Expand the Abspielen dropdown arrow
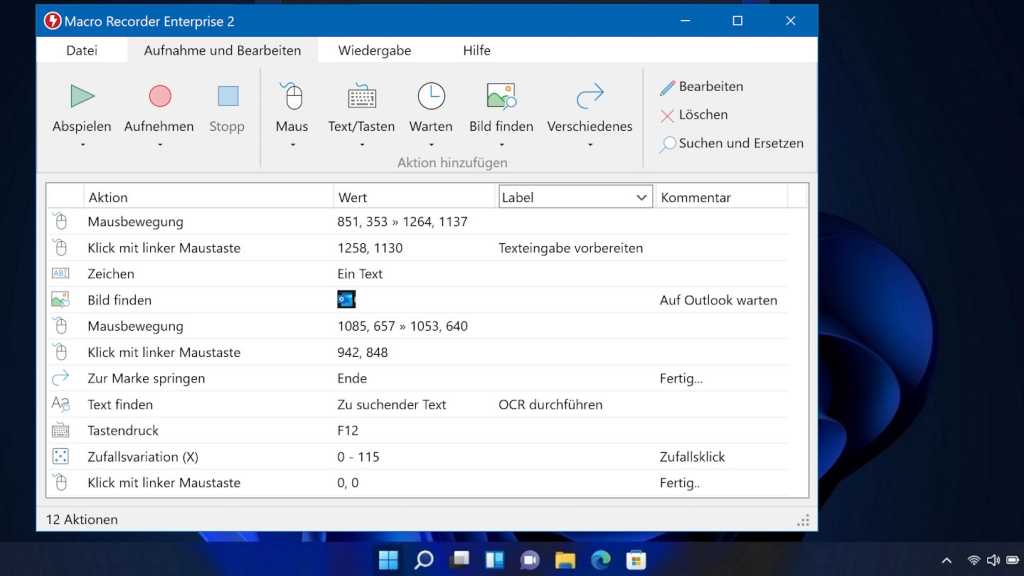Image resolution: width=1024 pixels, height=576 pixels. pos(83,145)
